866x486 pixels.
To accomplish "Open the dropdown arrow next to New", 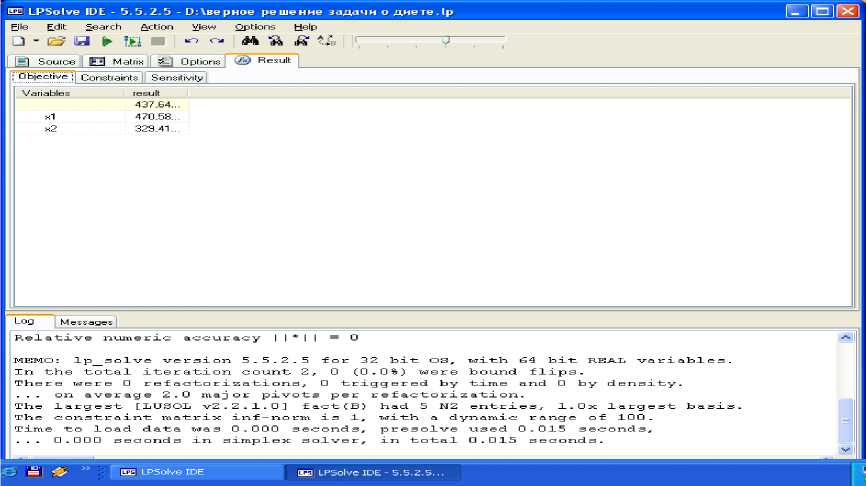I will (36, 41).
